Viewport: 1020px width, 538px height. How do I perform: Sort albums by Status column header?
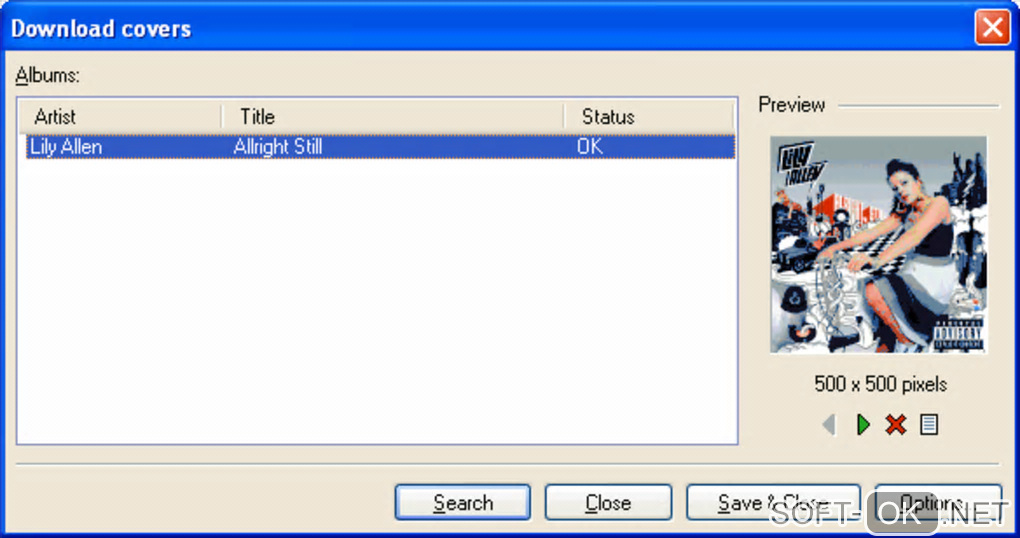pyautogui.click(x=649, y=116)
